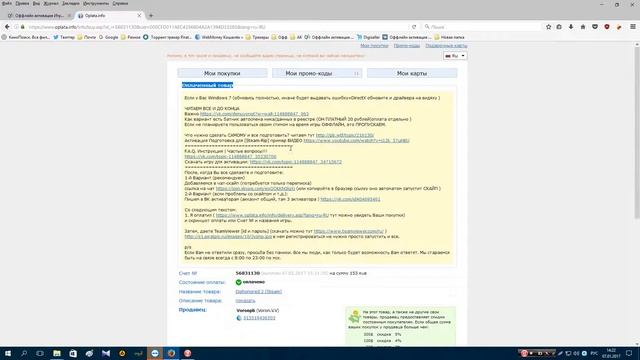Expand the Ru language dropdown
This screenshot has width=640, height=360.
(455, 56)
